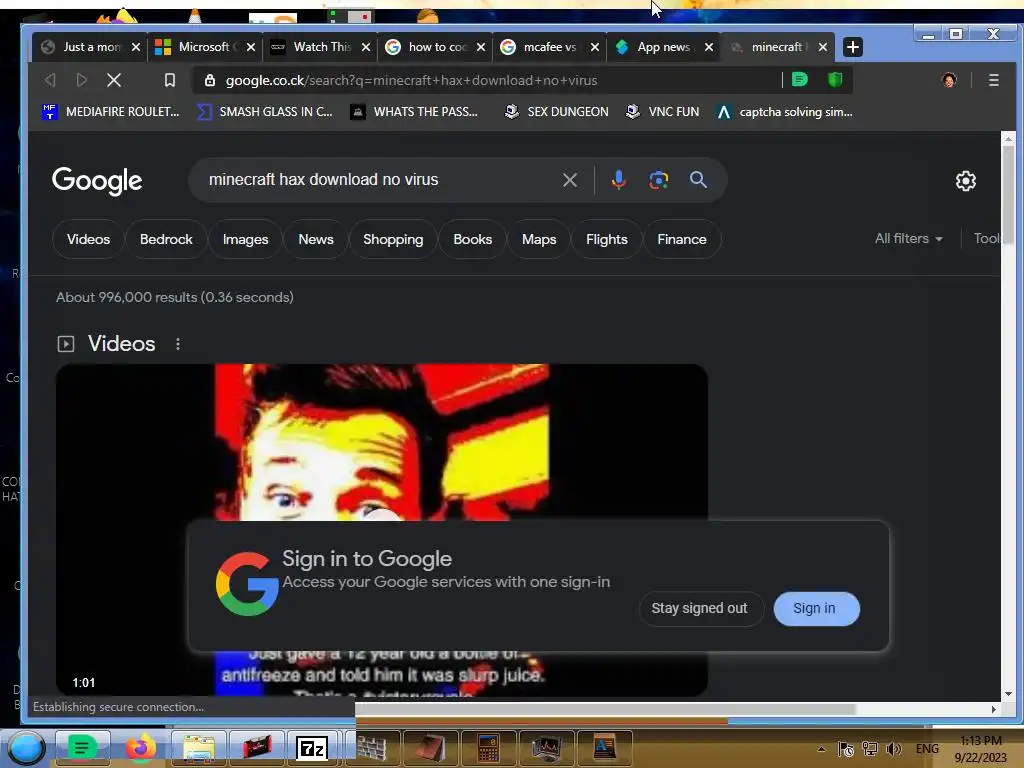Viewport: 1024px width, 768px height.
Task: Click the browser forward arrow
Action: click(82, 80)
